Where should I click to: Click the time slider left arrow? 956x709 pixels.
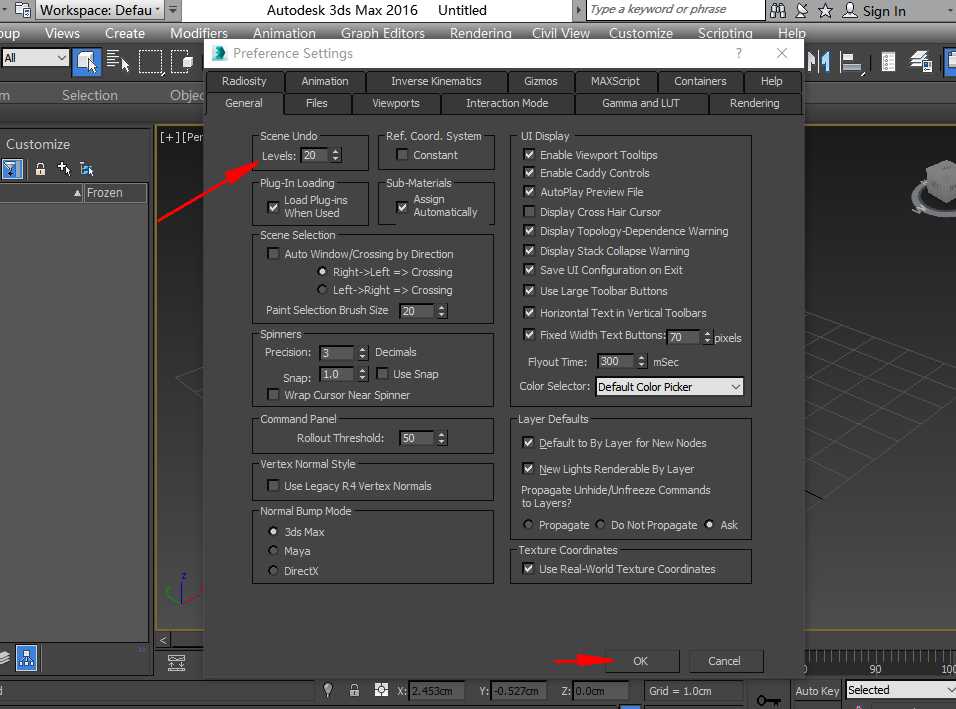(163, 640)
